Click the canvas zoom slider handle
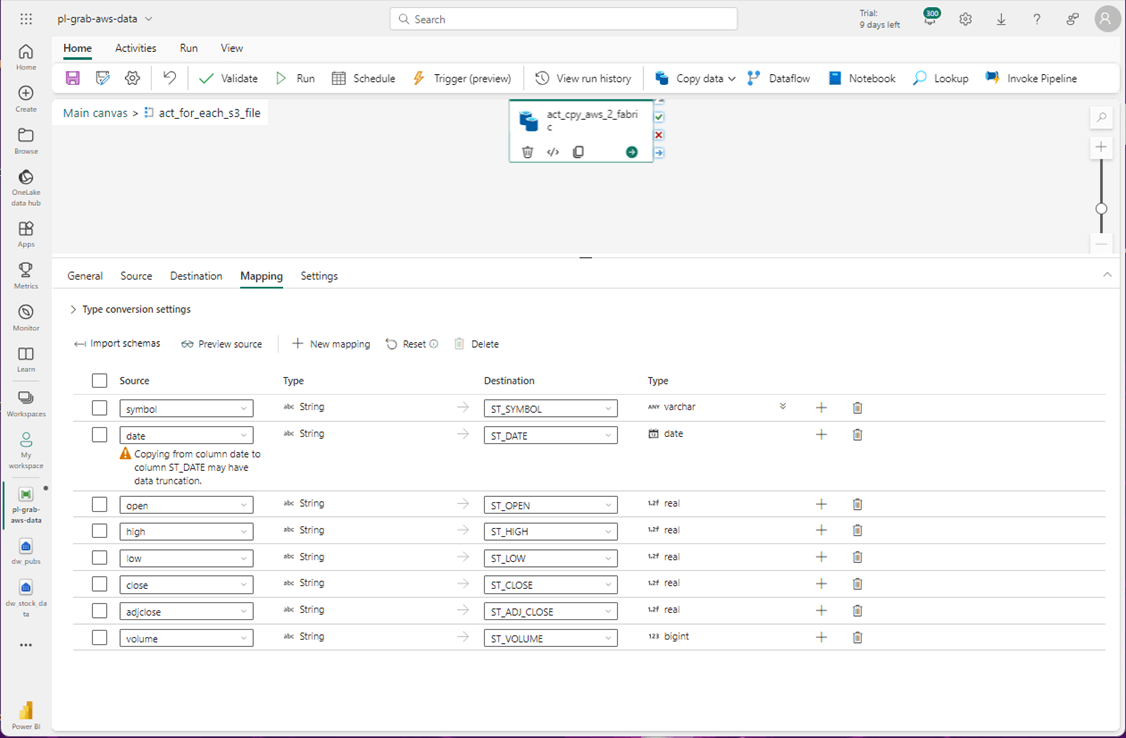Image resolution: width=1126 pixels, height=738 pixels. point(1101,209)
